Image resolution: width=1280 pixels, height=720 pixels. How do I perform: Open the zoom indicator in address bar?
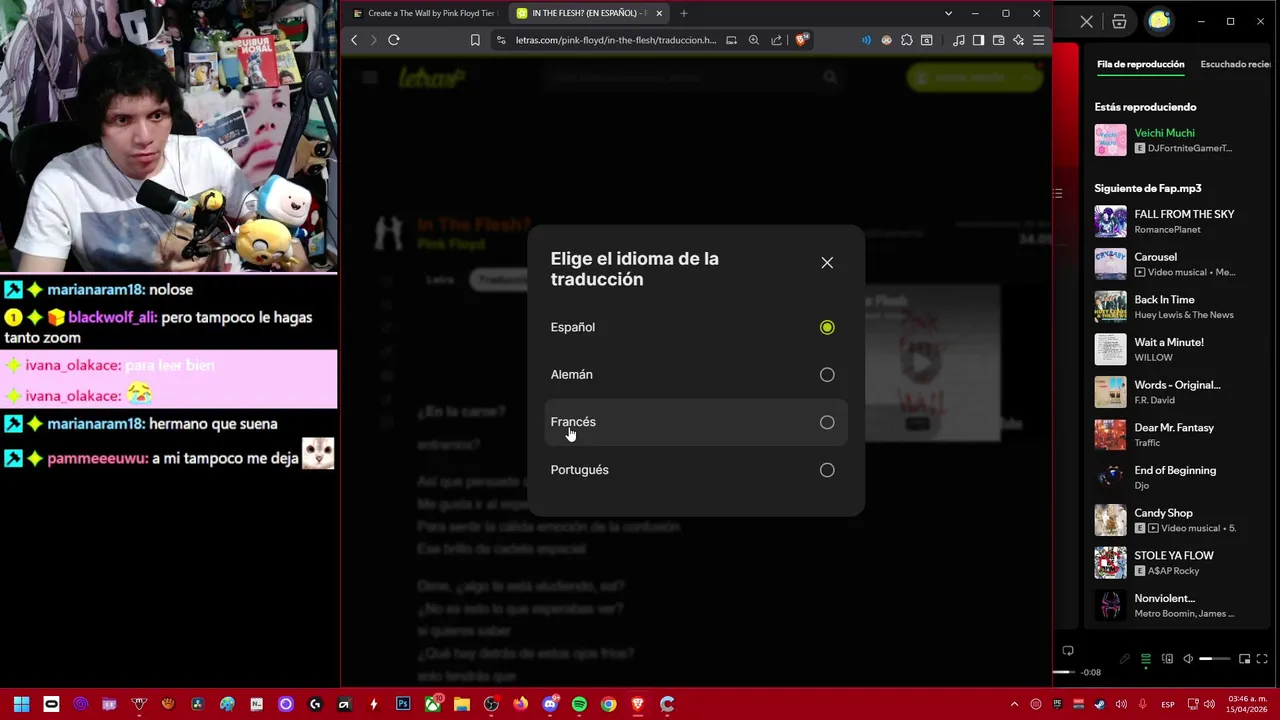[754, 40]
